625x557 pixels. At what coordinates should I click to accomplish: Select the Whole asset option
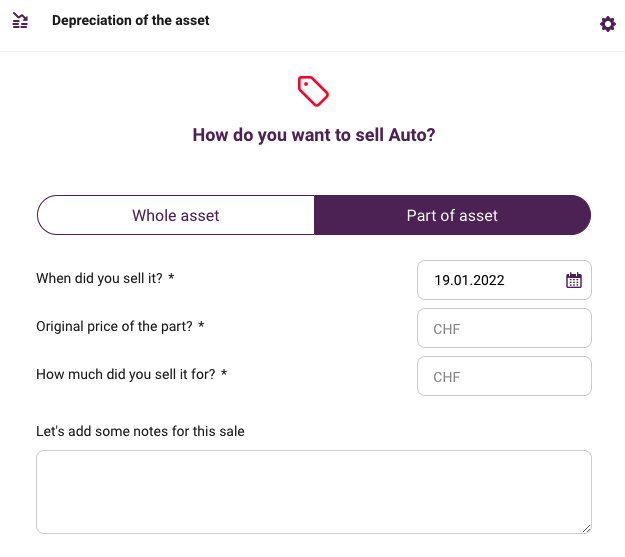click(x=176, y=215)
